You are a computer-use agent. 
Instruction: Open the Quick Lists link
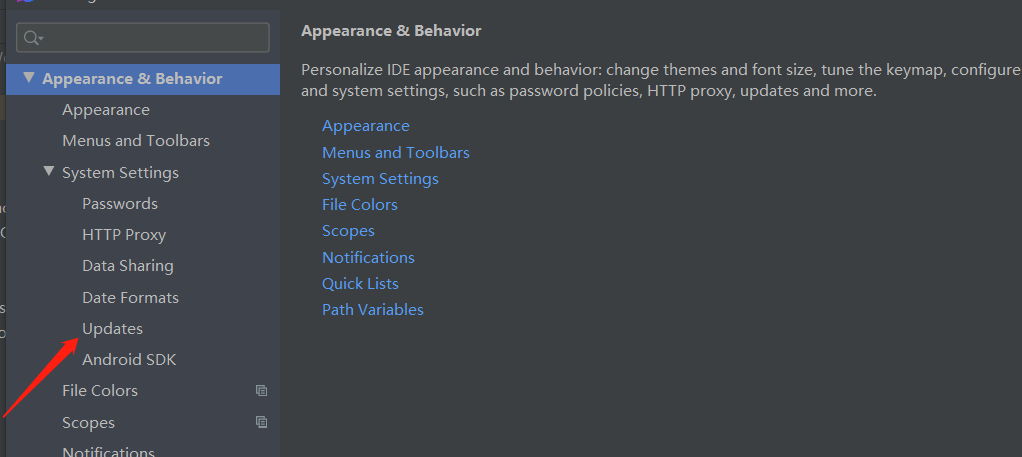click(360, 284)
